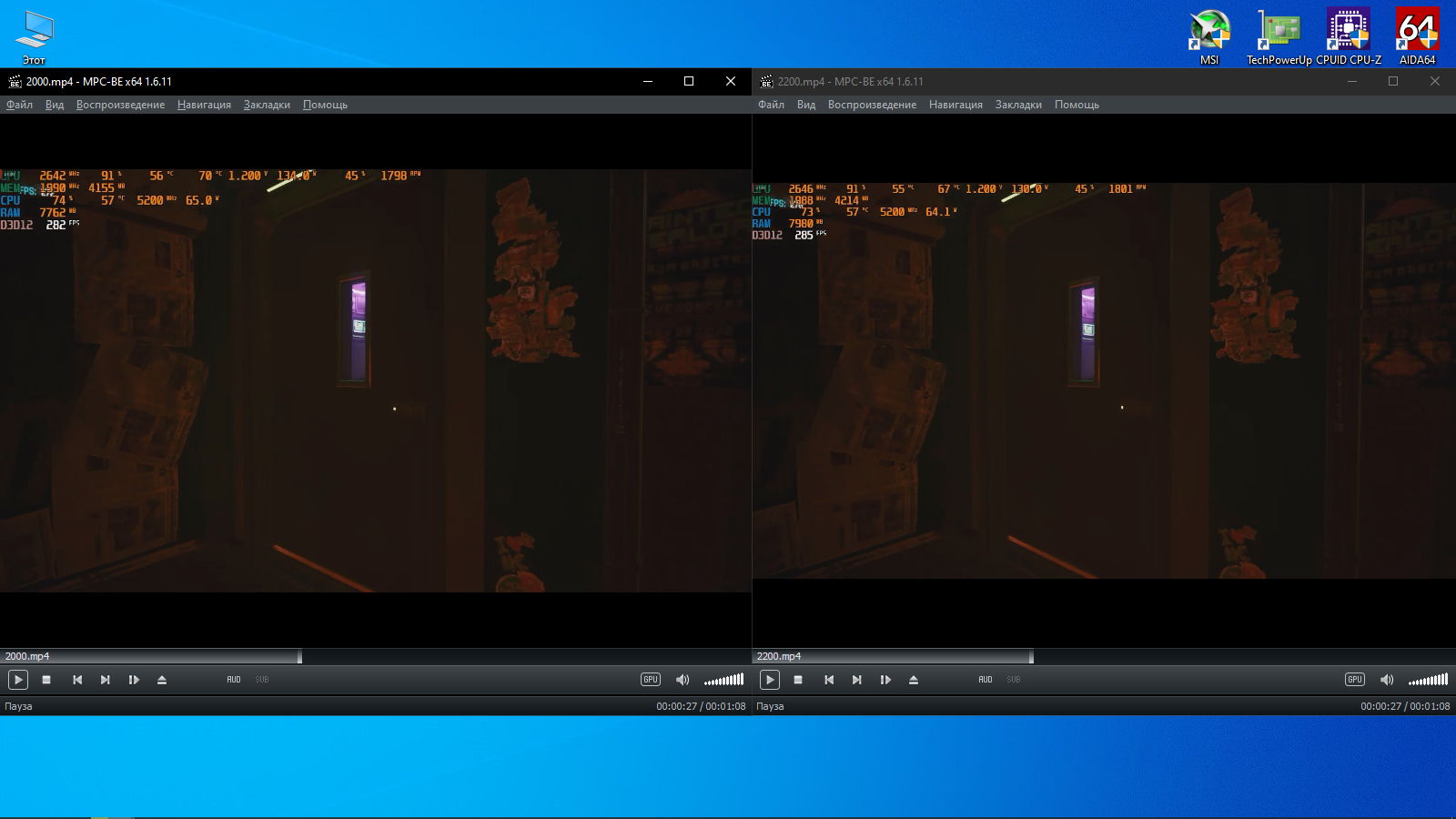Screen dimensions: 1456x819
Task: Minimize the 2200.mp4 player window
Action: click(x=1352, y=81)
